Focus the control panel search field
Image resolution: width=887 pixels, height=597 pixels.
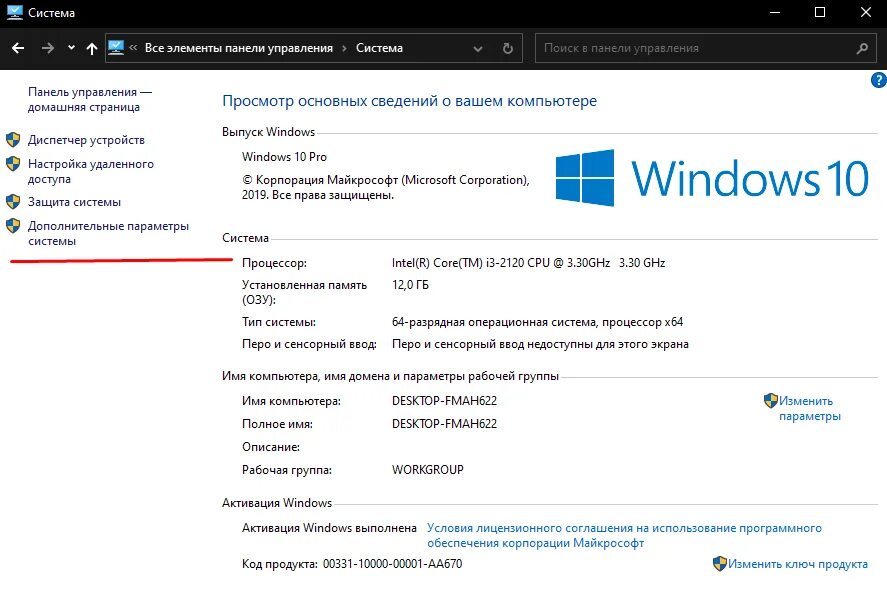[704, 48]
